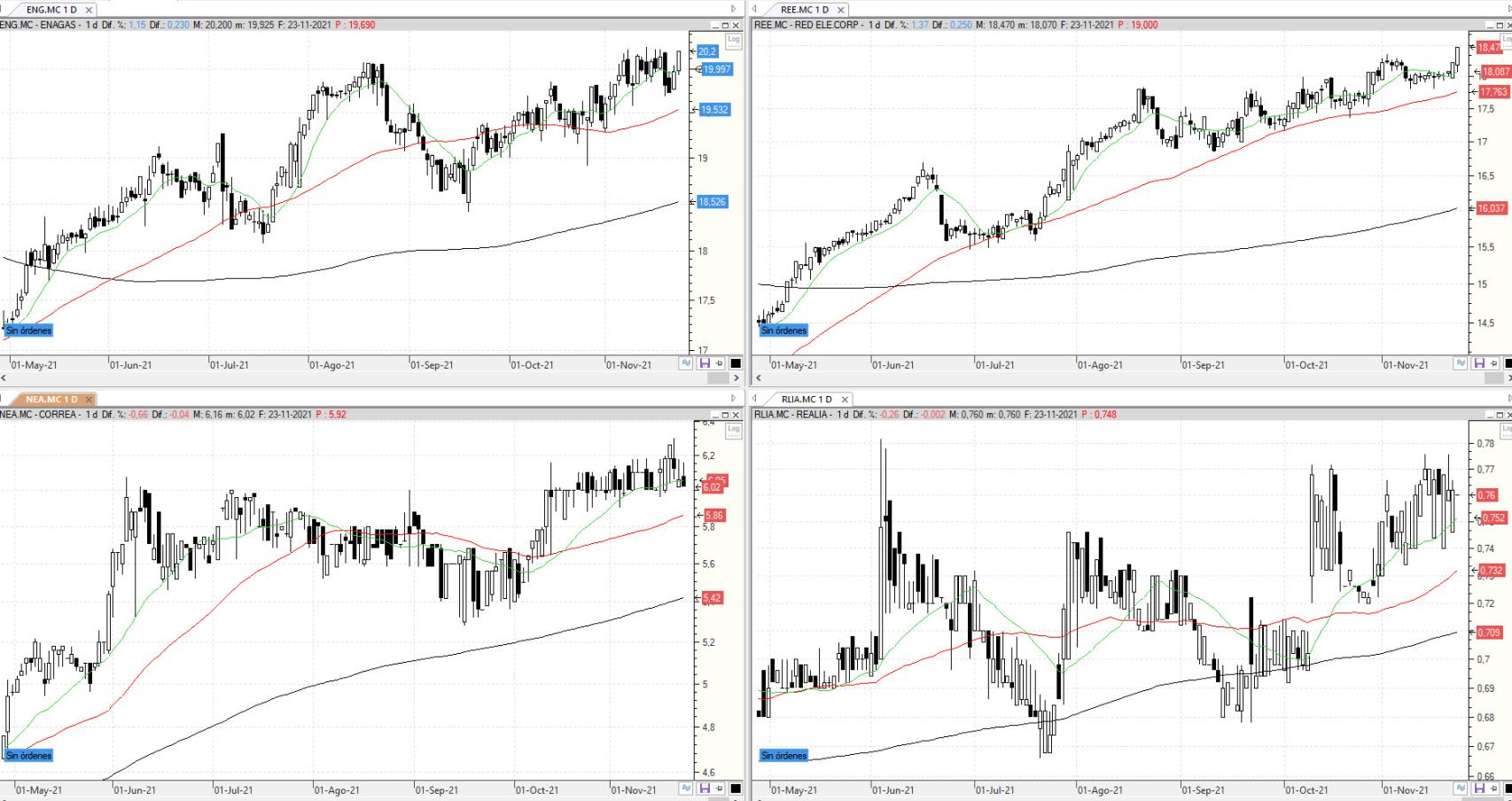
Task: Click 'RLIA.MC - REALIA' chart title text
Action: [792, 415]
